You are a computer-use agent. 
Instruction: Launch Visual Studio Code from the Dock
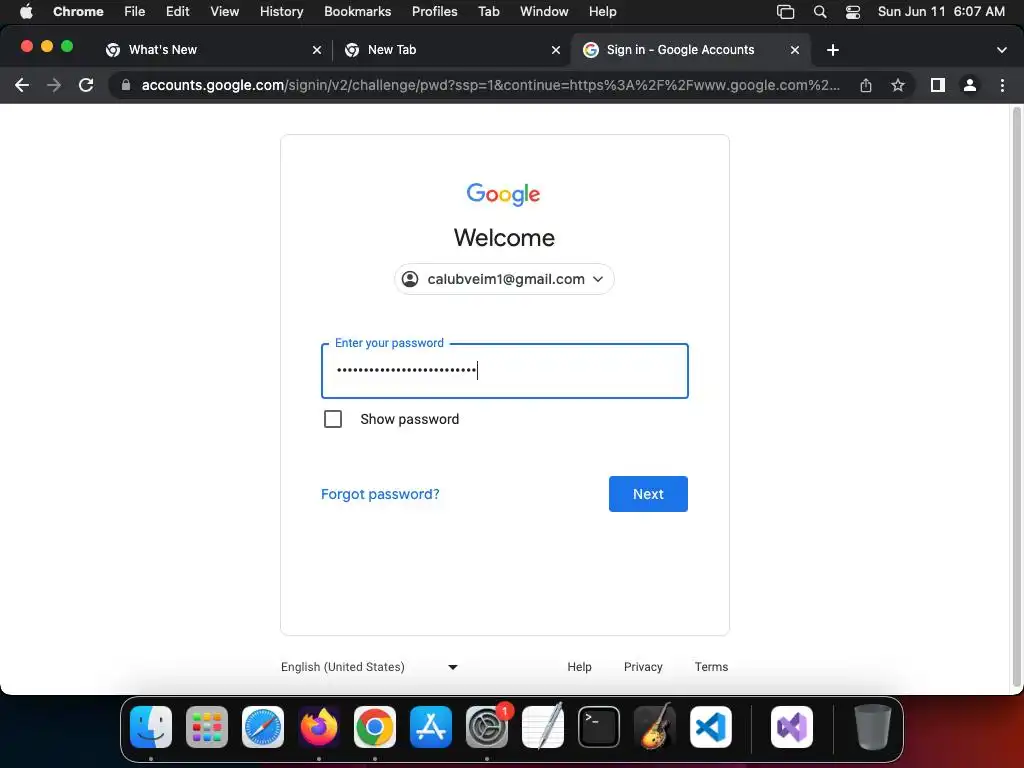click(711, 727)
